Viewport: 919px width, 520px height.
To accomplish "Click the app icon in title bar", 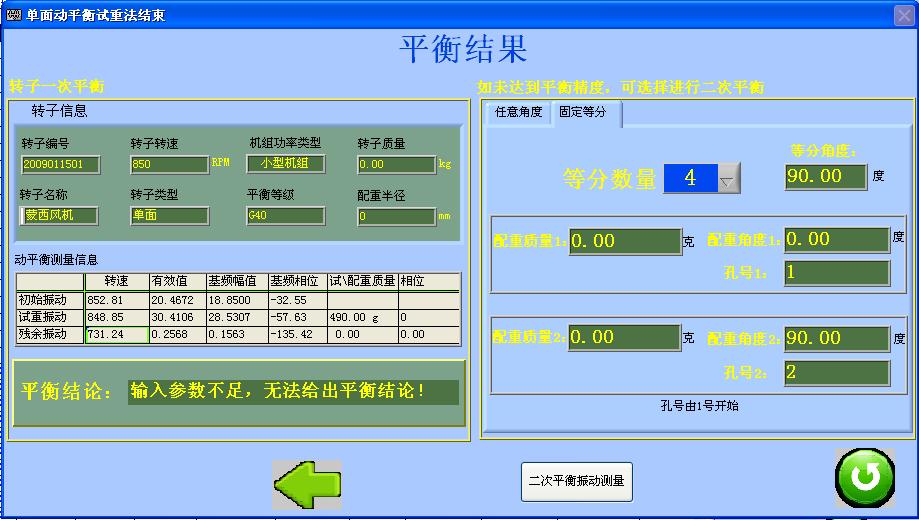I will point(13,15).
